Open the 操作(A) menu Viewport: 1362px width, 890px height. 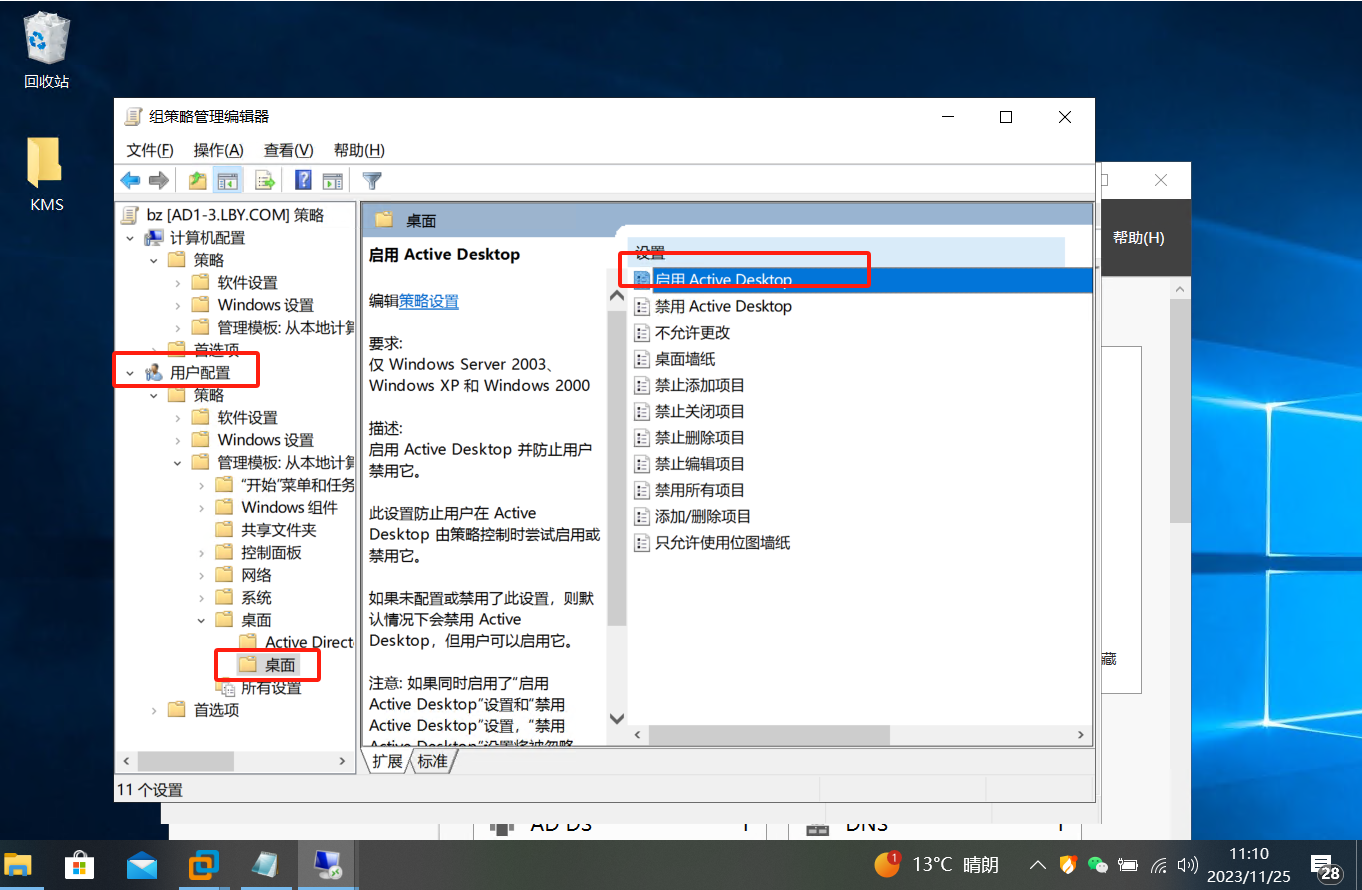point(218,150)
